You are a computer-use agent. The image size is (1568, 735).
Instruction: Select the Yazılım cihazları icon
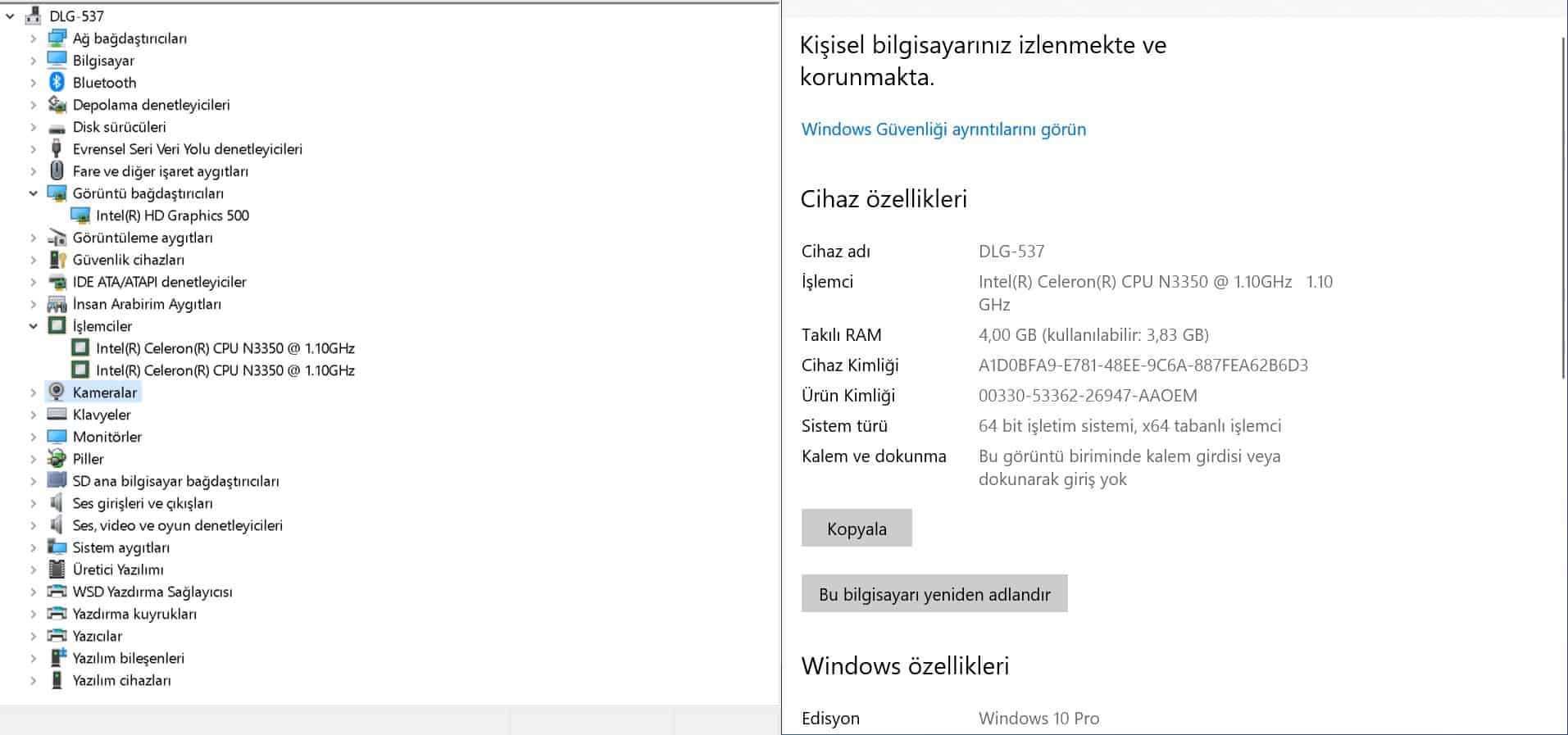[57, 679]
